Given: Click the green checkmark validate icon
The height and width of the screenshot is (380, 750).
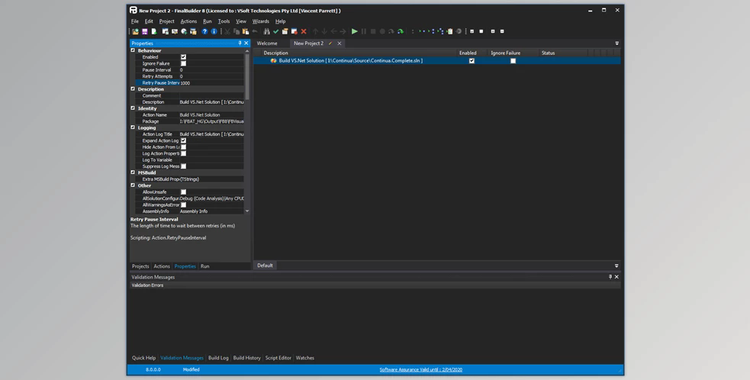Looking at the screenshot, I should pos(276,32).
